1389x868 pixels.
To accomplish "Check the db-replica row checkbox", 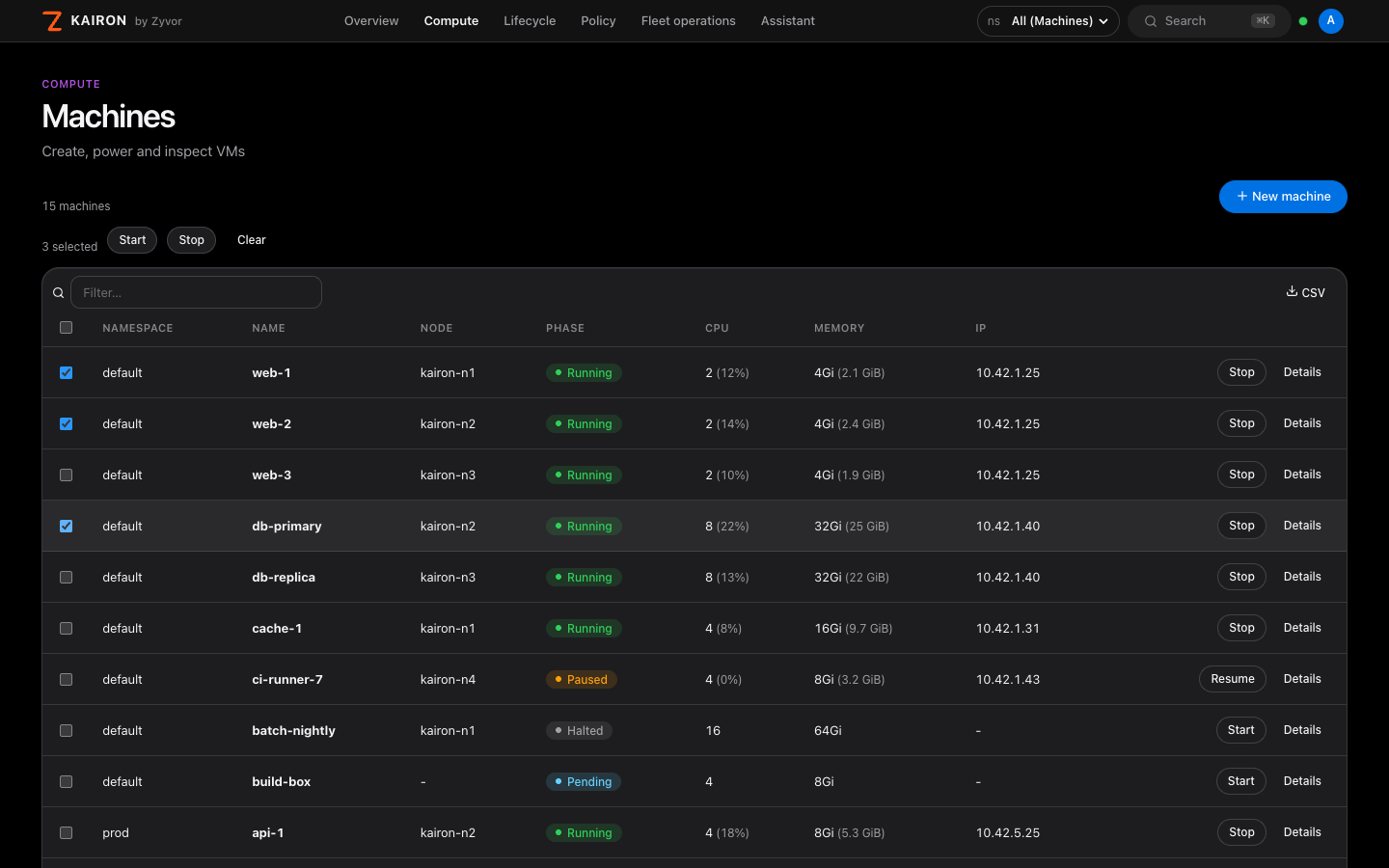I will point(67,577).
